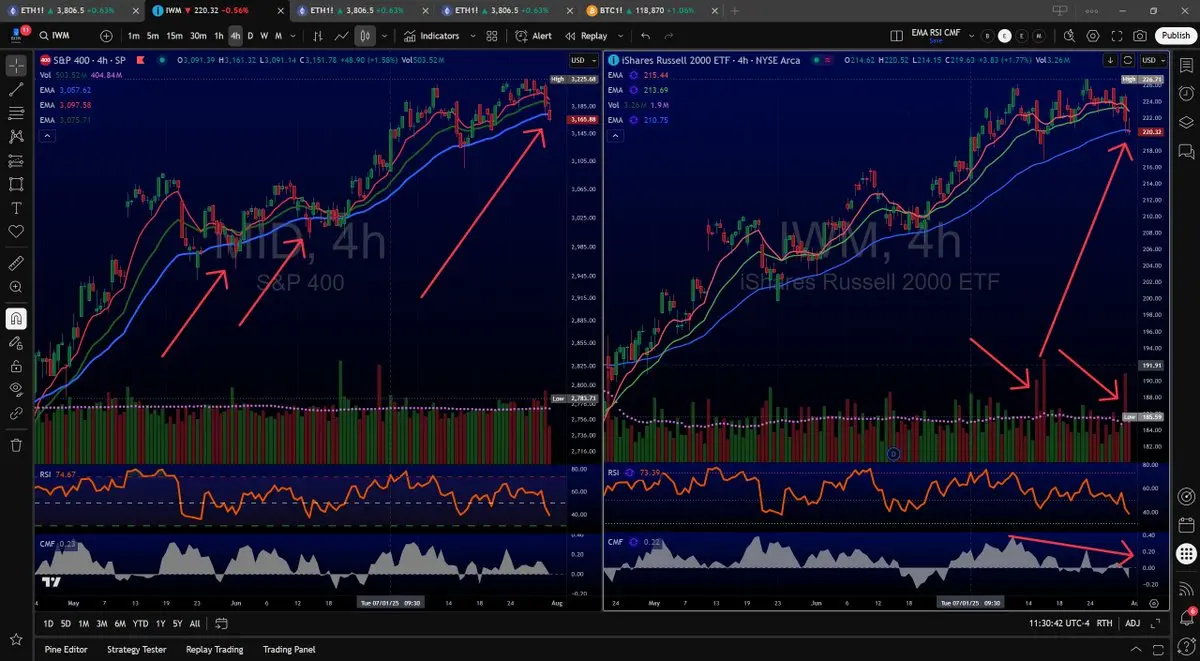Image resolution: width=1200 pixels, height=661 pixels.
Task: Click the trash remove objects icon
Action: (16, 445)
